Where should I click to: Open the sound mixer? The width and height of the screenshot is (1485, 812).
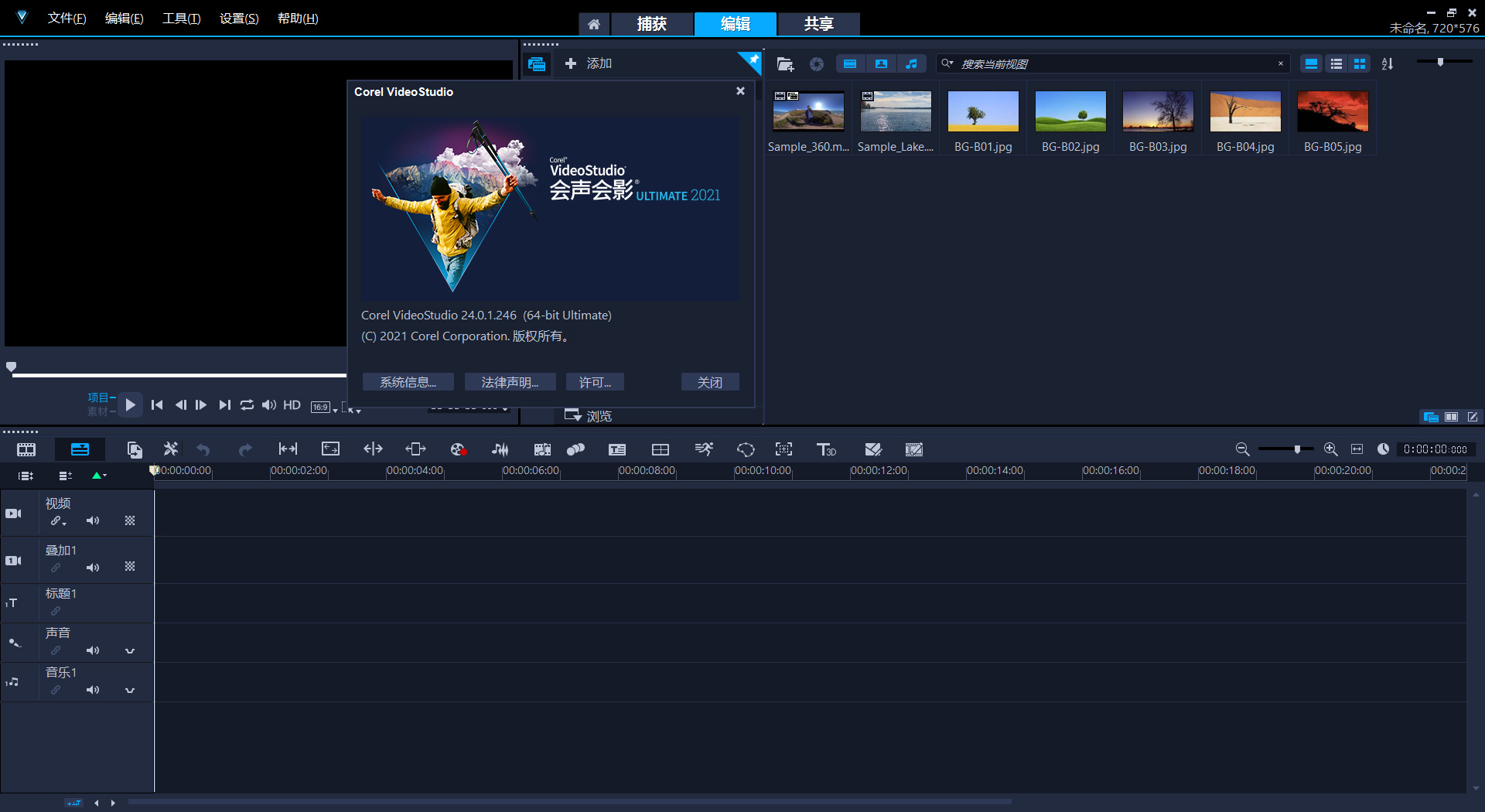pos(500,449)
